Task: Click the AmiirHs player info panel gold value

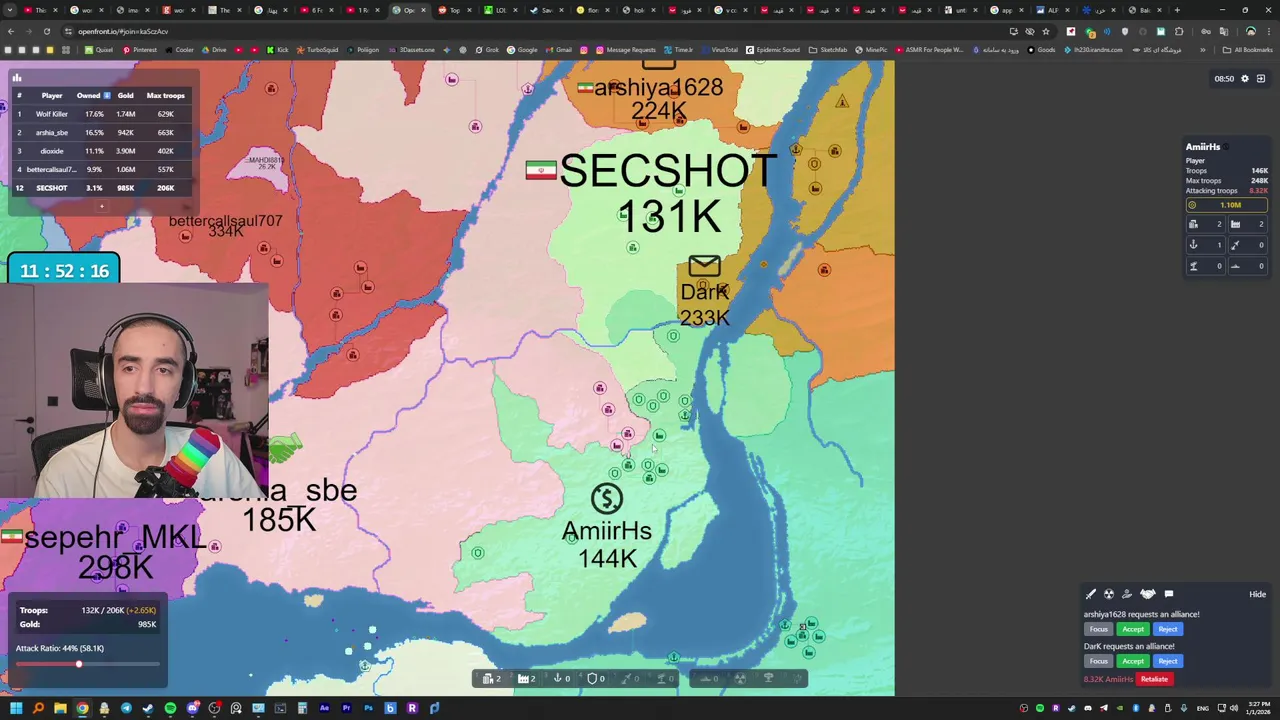Action: click(x=1227, y=205)
